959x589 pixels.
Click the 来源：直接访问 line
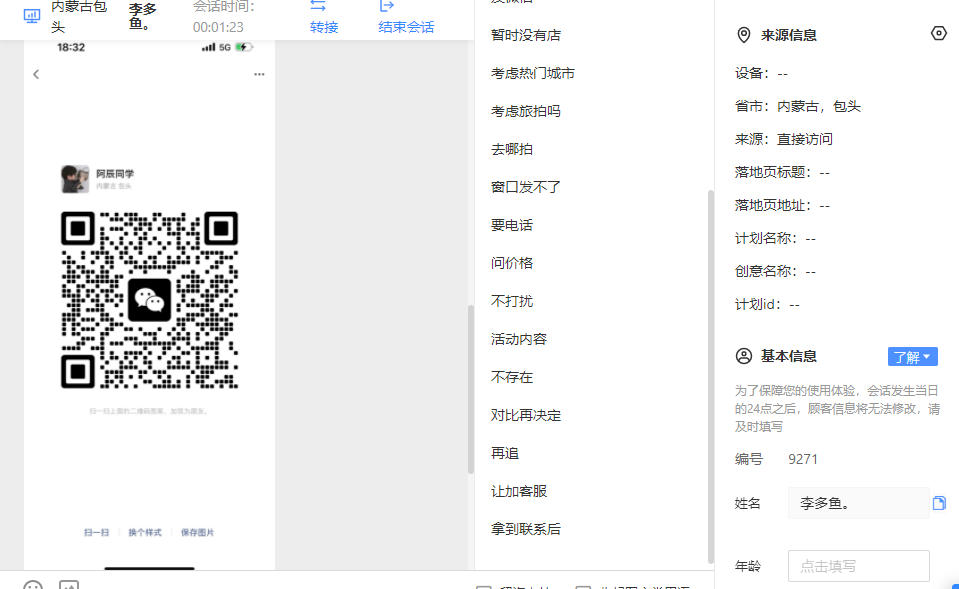[x=783, y=139]
